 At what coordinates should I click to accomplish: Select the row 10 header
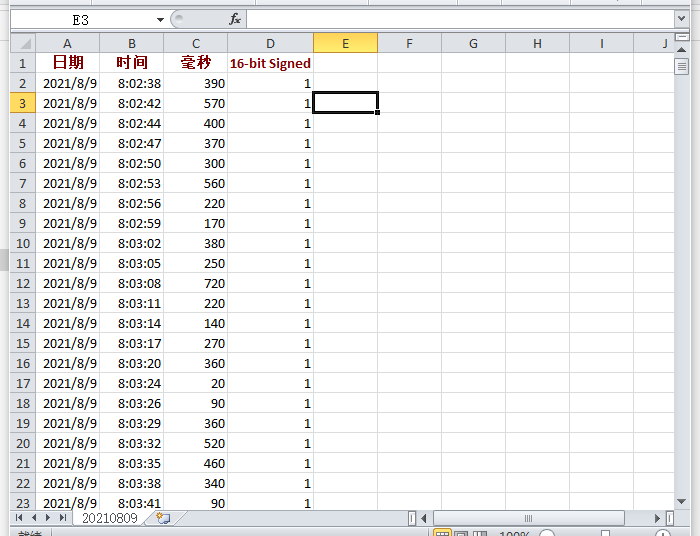pos(23,243)
